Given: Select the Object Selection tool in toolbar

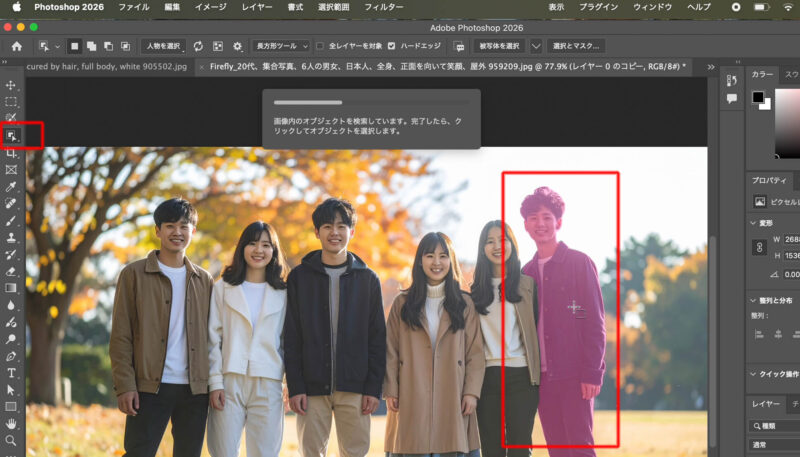Looking at the screenshot, I should [x=11, y=136].
